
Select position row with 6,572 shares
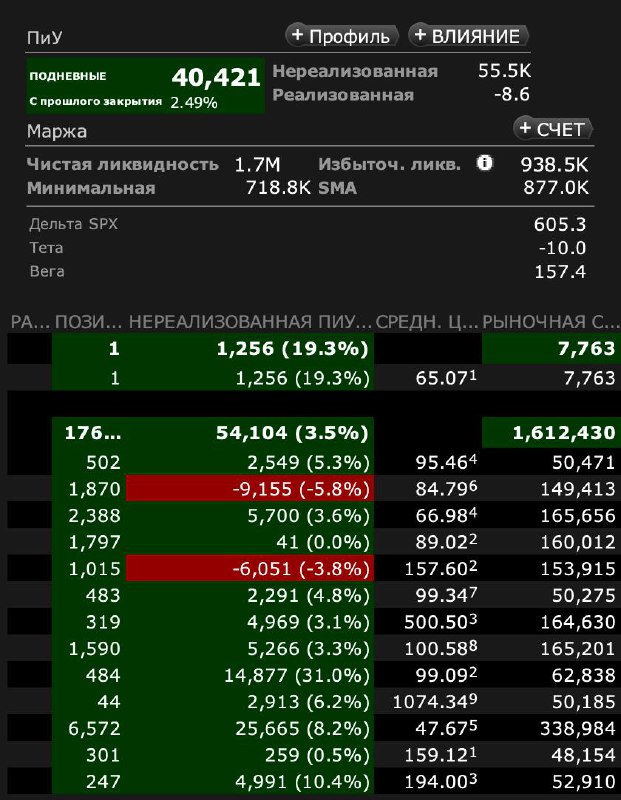[314, 728]
